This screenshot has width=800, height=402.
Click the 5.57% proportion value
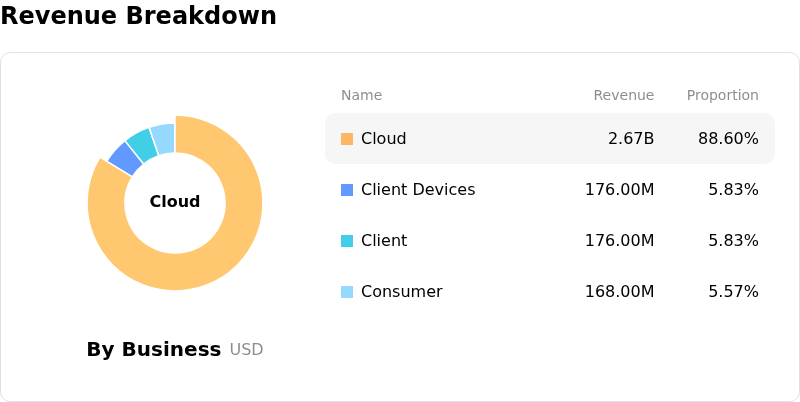click(x=733, y=292)
